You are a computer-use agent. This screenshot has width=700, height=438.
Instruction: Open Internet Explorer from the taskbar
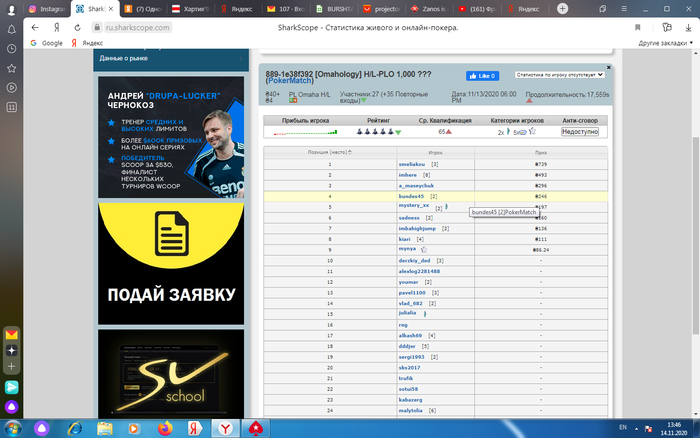click(x=75, y=429)
